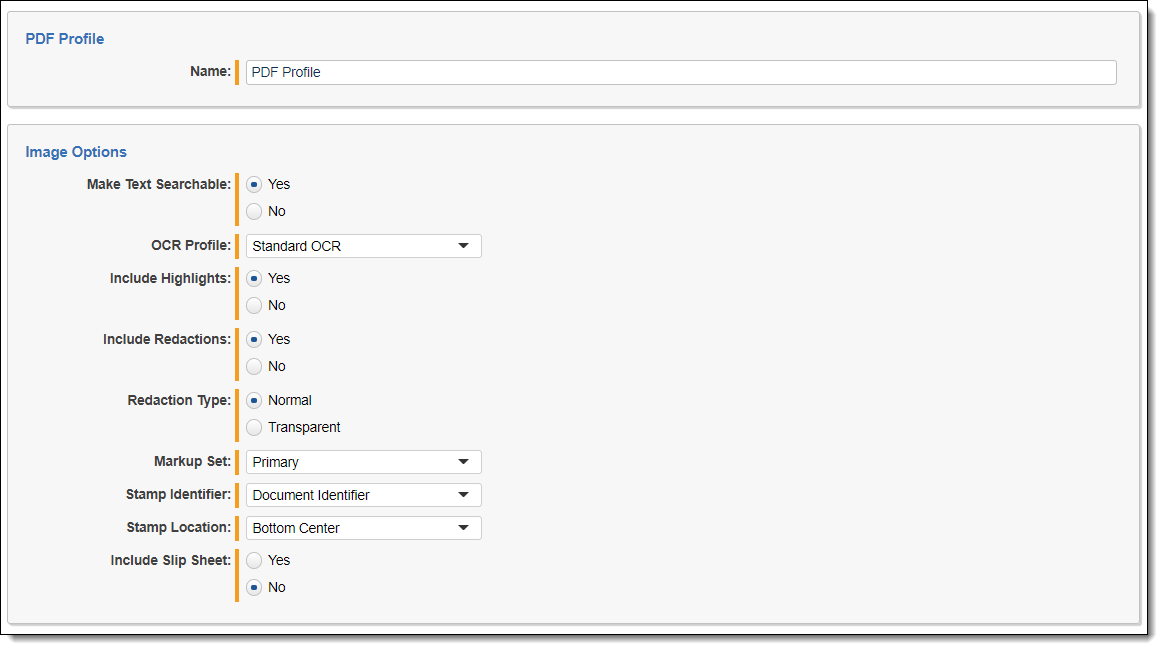Select No for Include Slip Sheet
Viewport: 1163px width, 650px height.
(x=254, y=587)
